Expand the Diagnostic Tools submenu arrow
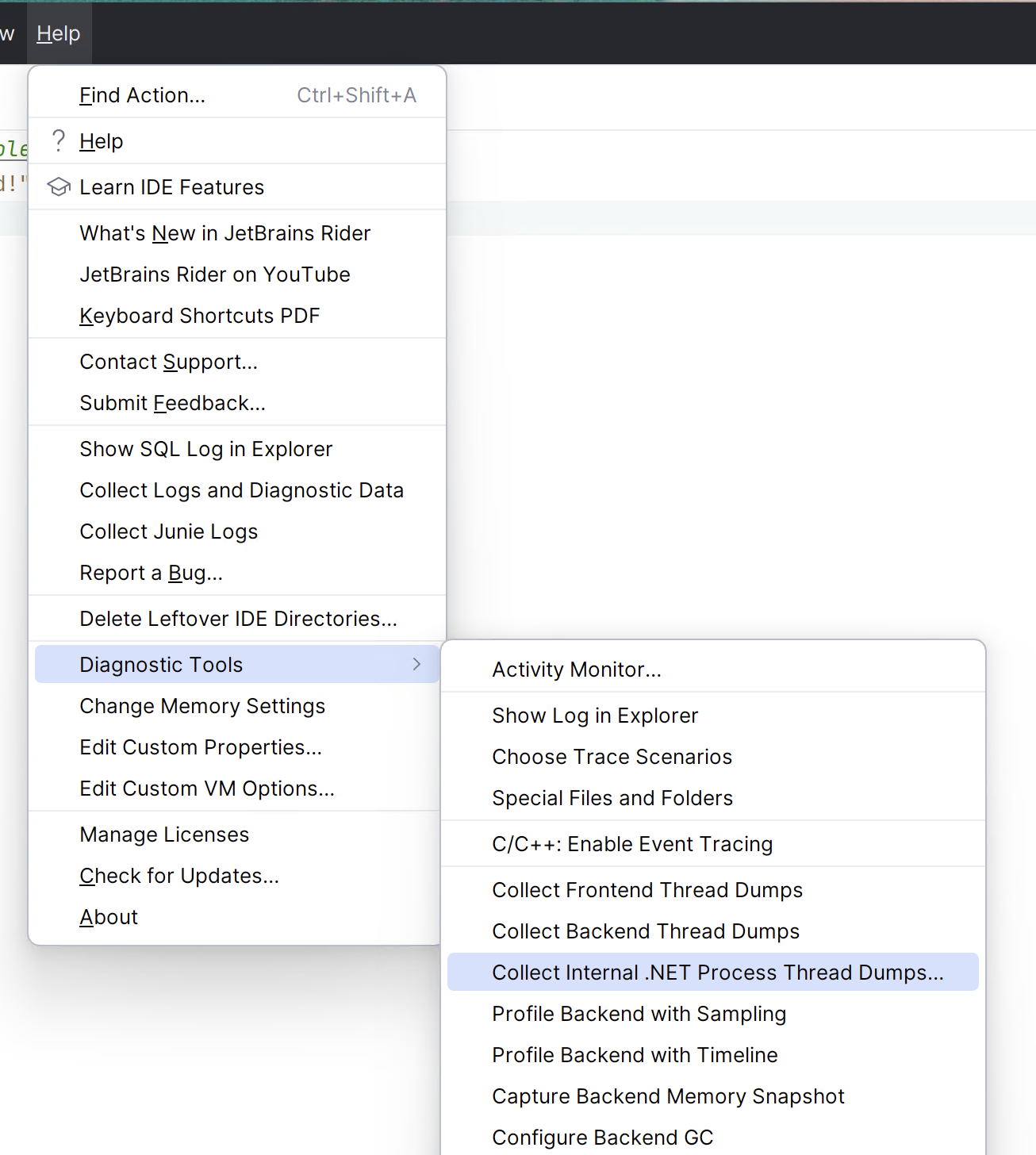This screenshot has height=1155, width=1036. coord(416,665)
